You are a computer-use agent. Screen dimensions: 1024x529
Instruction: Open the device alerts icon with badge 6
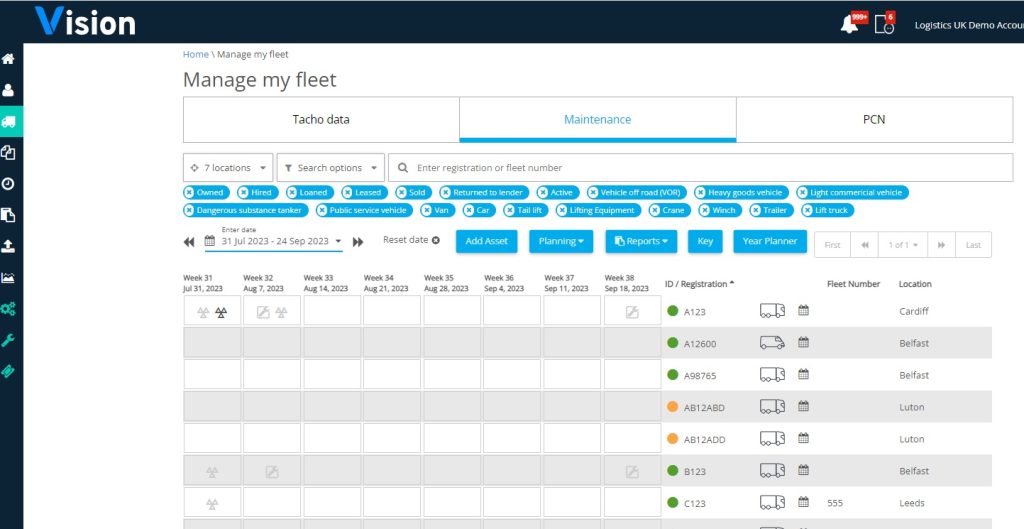click(884, 25)
